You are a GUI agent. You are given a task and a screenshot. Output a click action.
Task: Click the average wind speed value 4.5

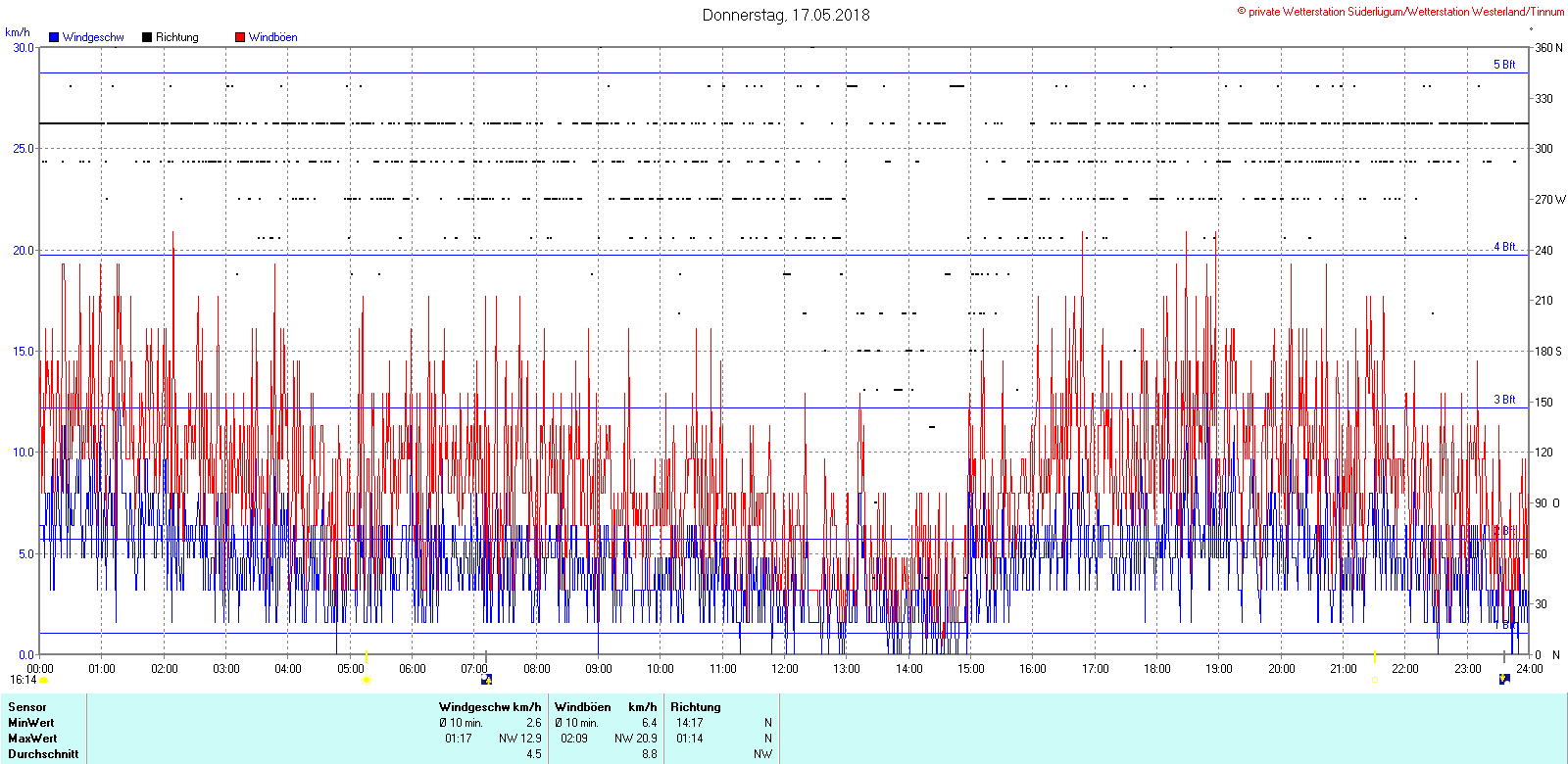[x=534, y=754]
